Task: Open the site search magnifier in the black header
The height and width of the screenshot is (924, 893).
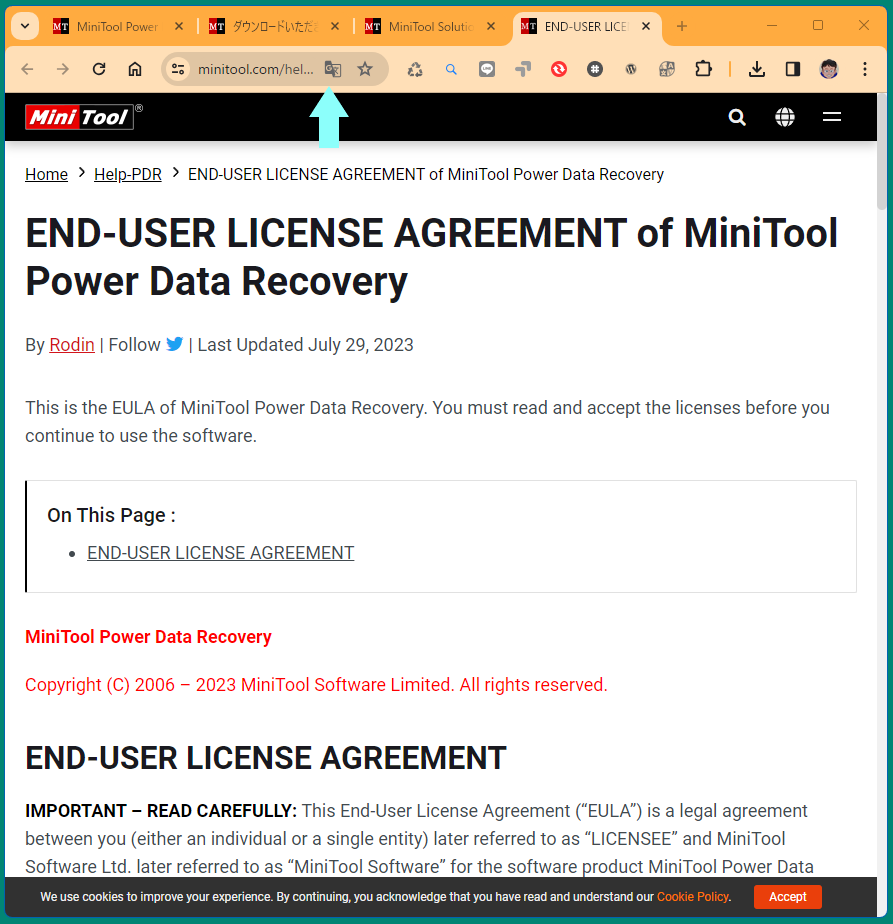Action: tap(737, 117)
